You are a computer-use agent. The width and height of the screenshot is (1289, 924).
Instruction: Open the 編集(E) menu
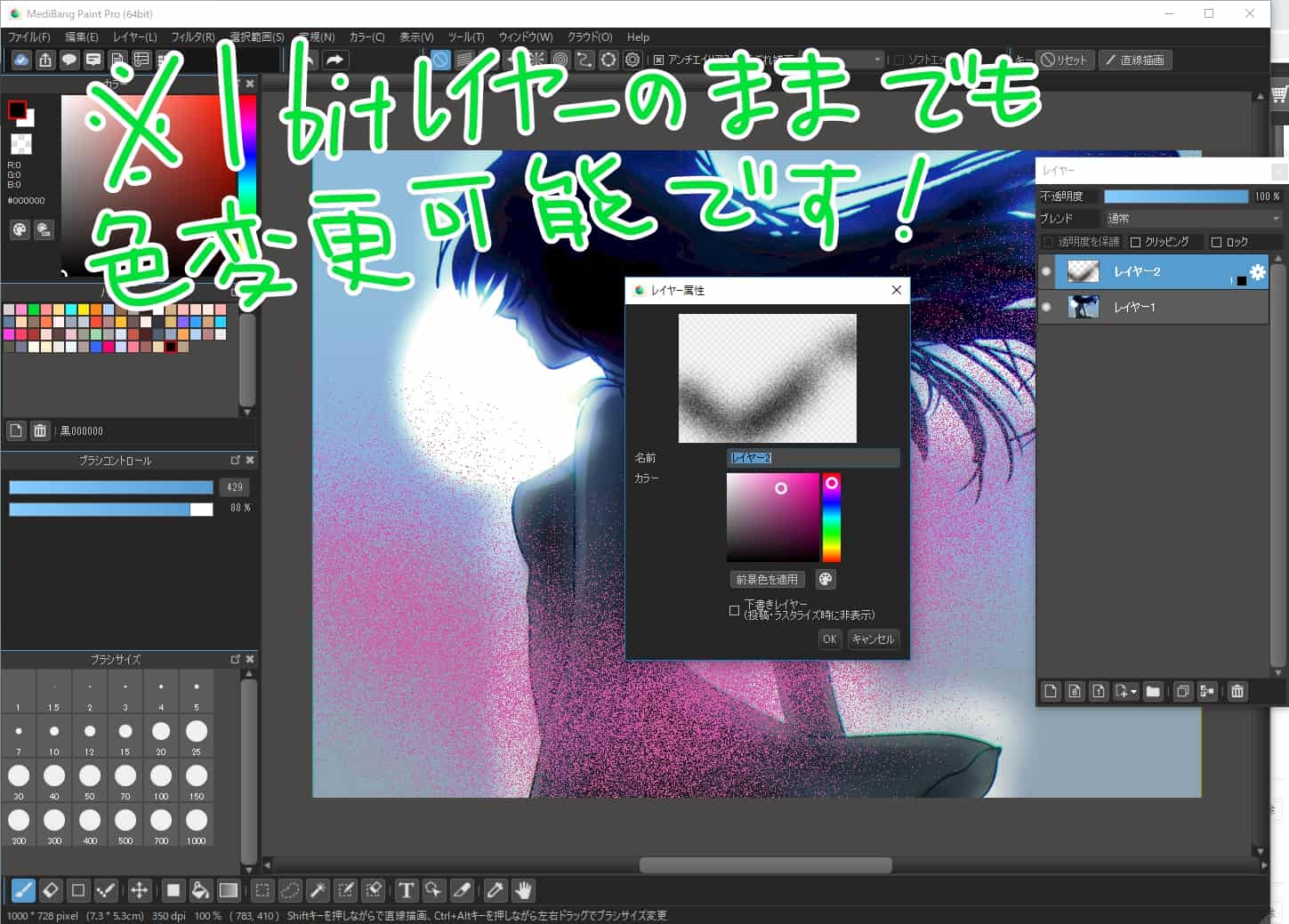tap(81, 37)
